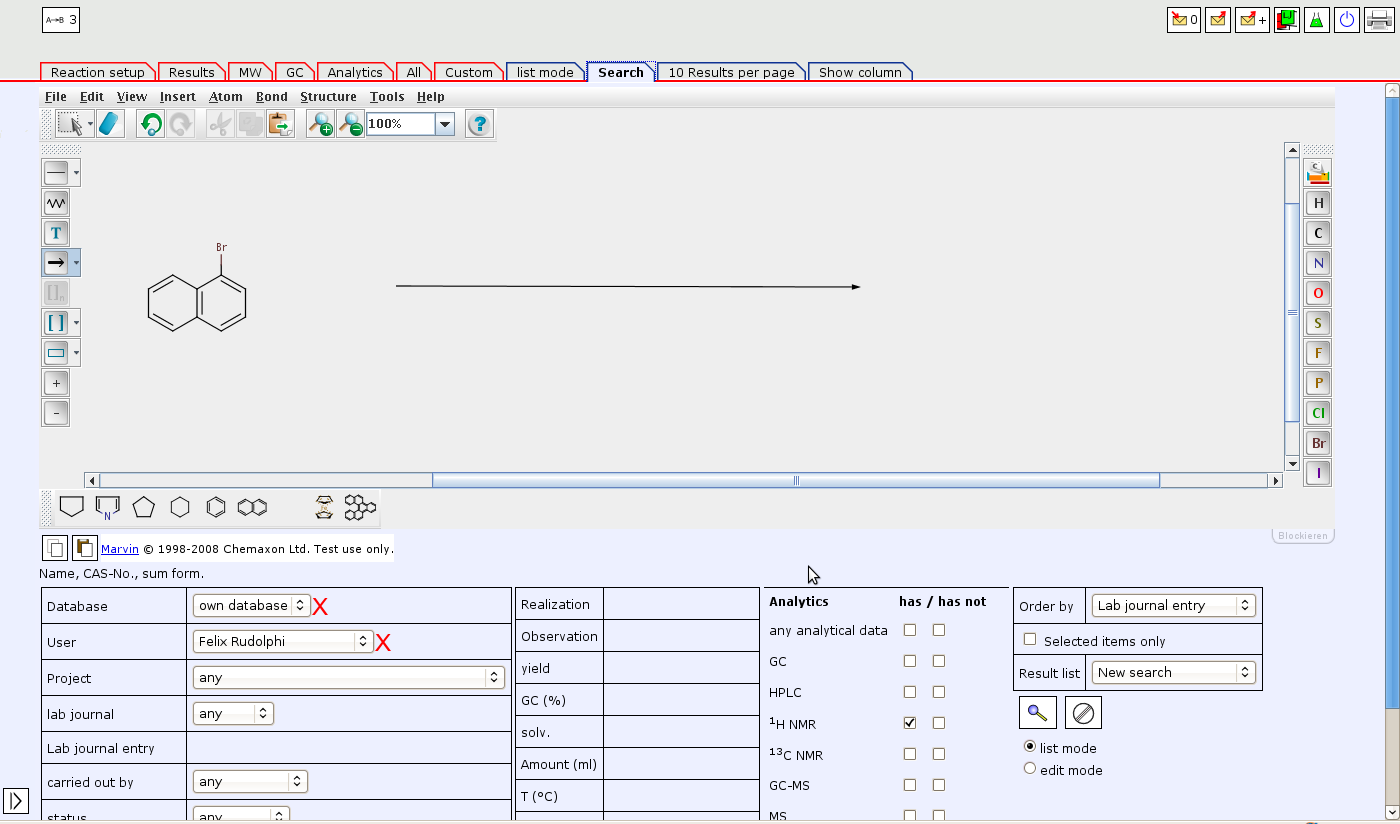Check 'has not' for any analytical data

click(939, 630)
